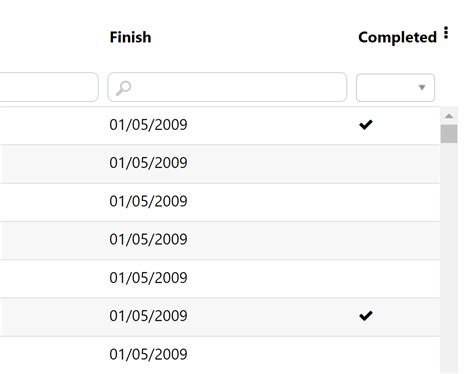Click empty Completed cell in third row
474x374 pixels.
pyautogui.click(x=396, y=202)
